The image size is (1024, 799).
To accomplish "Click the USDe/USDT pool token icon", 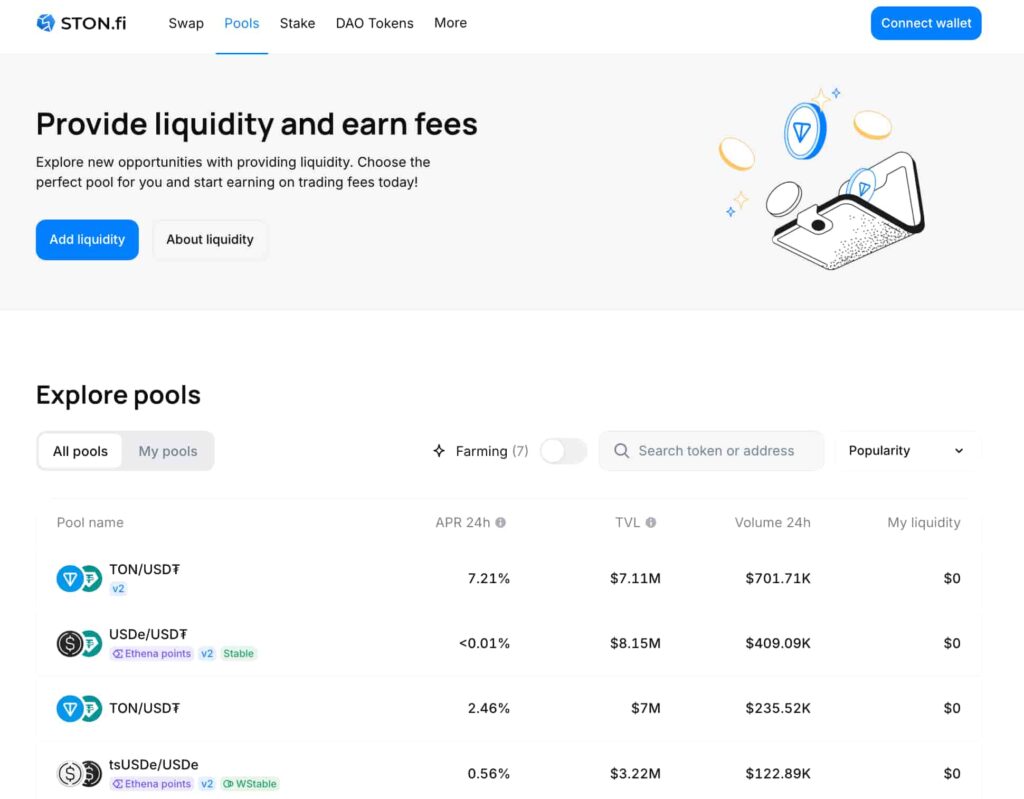I will point(79,643).
